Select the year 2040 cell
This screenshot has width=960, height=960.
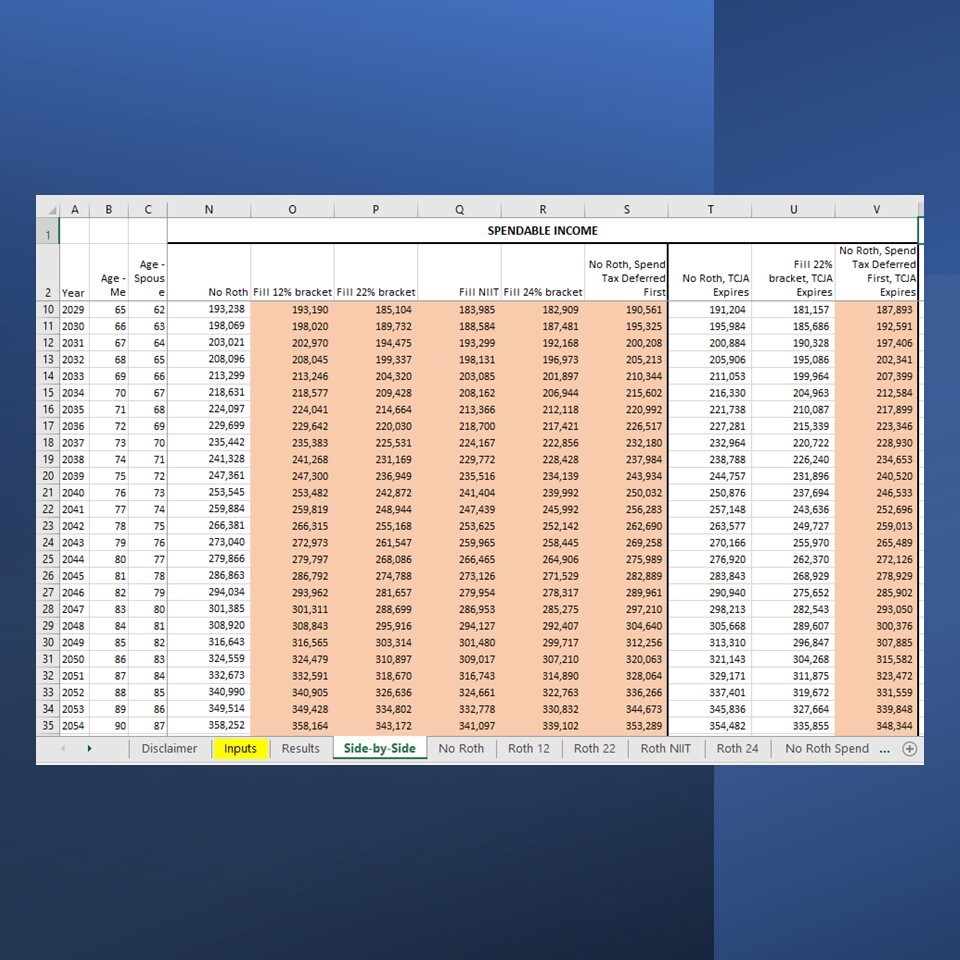pyautogui.click(x=75, y=493)
